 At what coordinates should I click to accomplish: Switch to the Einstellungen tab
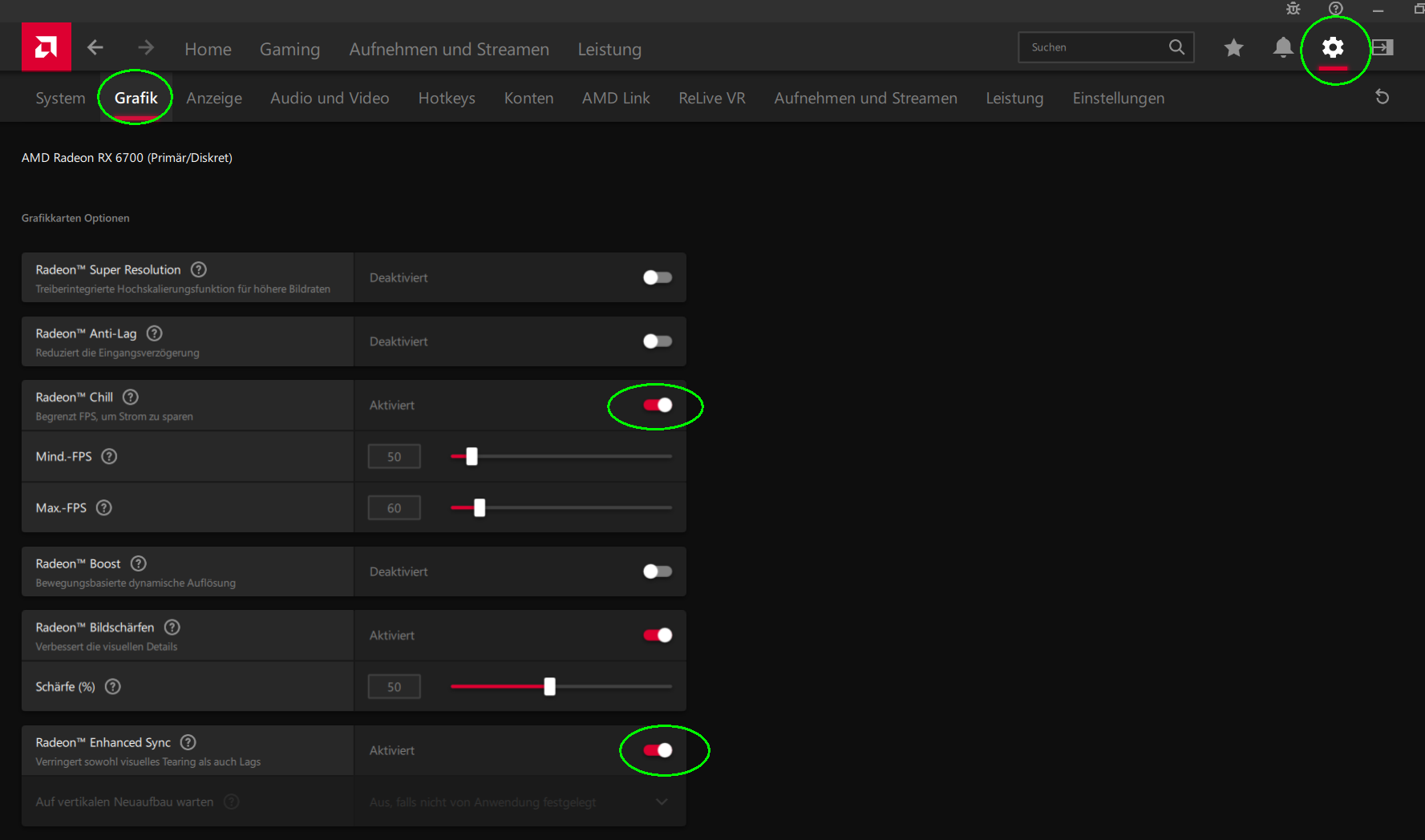pyautogui.click(x=1119, y=98)
